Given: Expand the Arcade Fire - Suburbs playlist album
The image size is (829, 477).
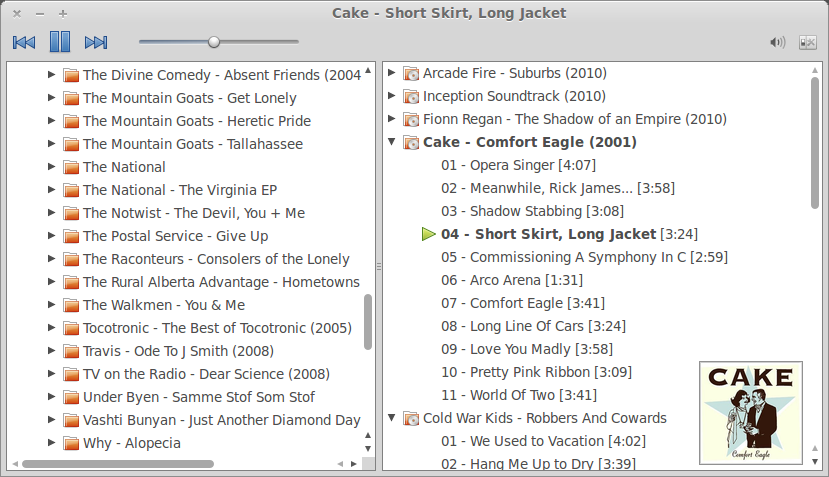Looking at the screenshot, I should click(x=392, y=72).
